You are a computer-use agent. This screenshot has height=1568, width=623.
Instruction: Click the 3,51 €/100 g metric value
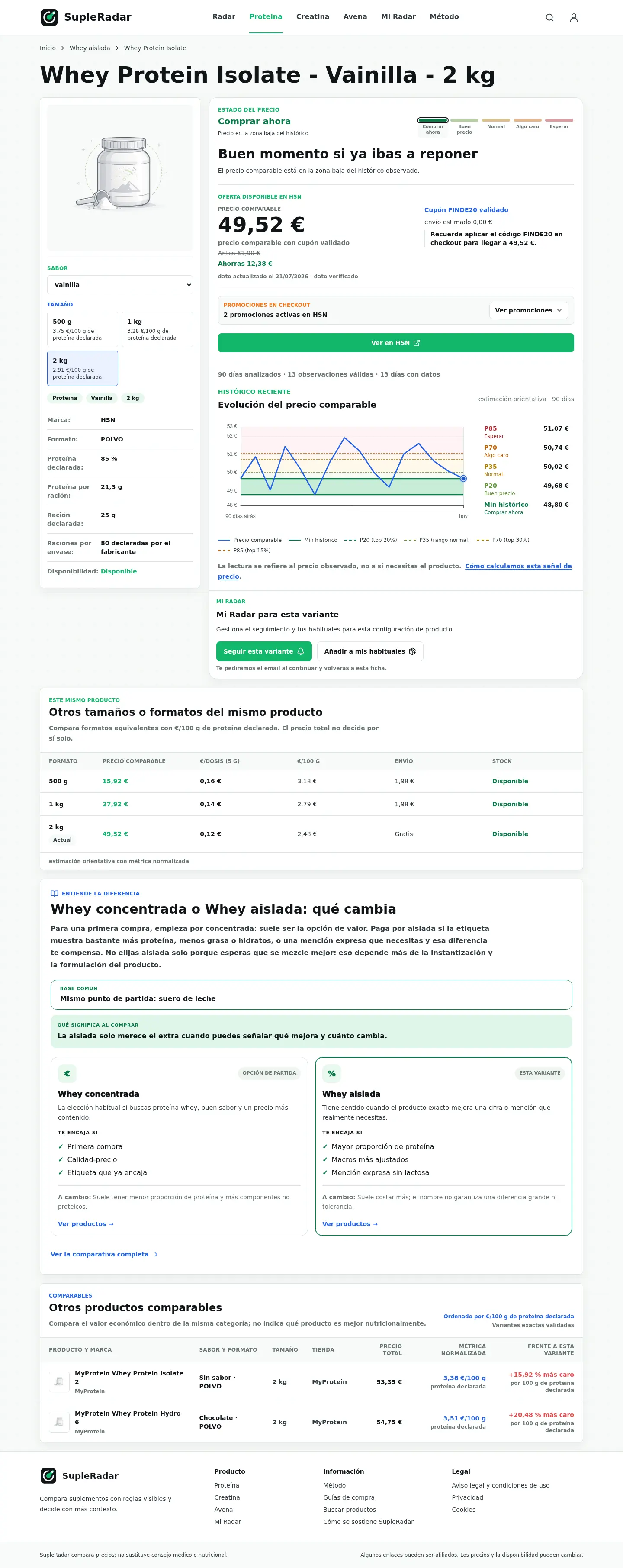tap(464, 1418)
